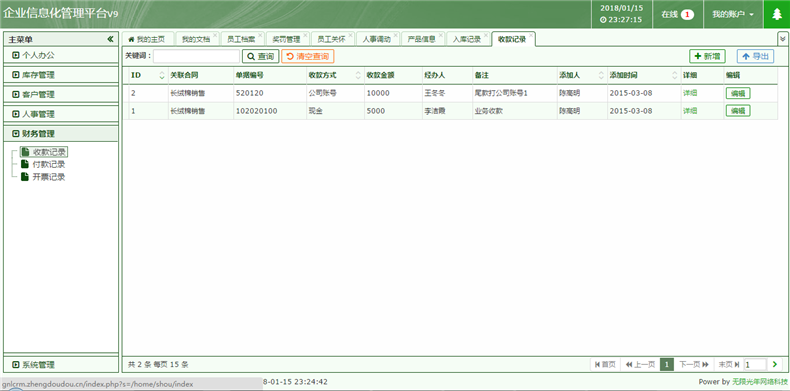Image resolution: width=790 pixels, height=391 pixels.
Task: Click the 查询 search button
Action: coord(260,56)
